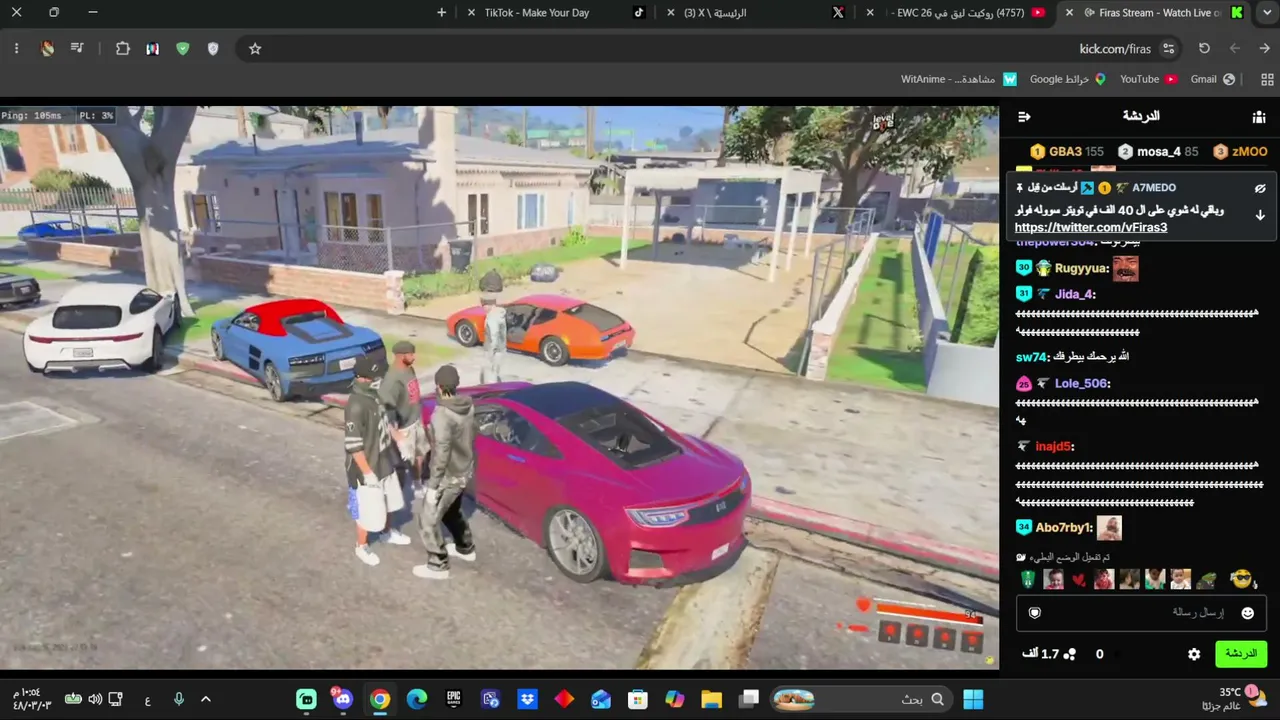
Task: Open the Gmail bookmark
Action: coord(1212,79)
